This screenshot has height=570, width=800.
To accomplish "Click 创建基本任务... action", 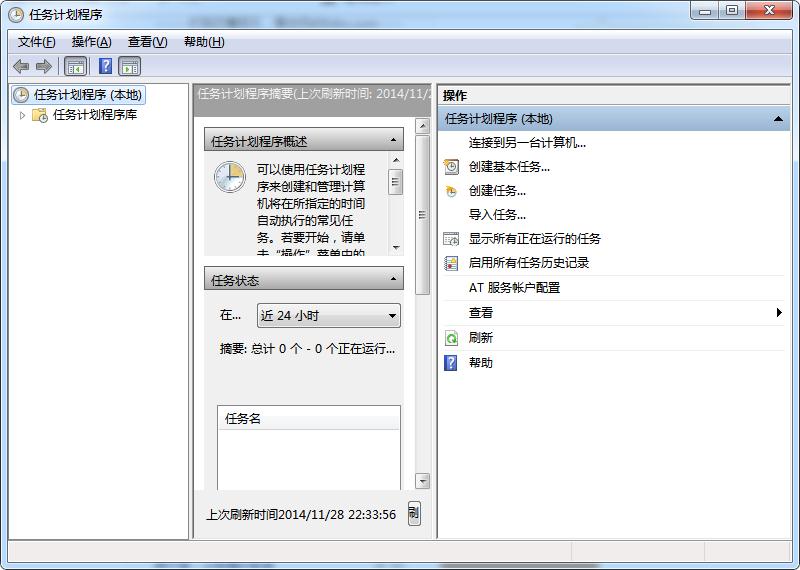I will click(x=509, y=167).
